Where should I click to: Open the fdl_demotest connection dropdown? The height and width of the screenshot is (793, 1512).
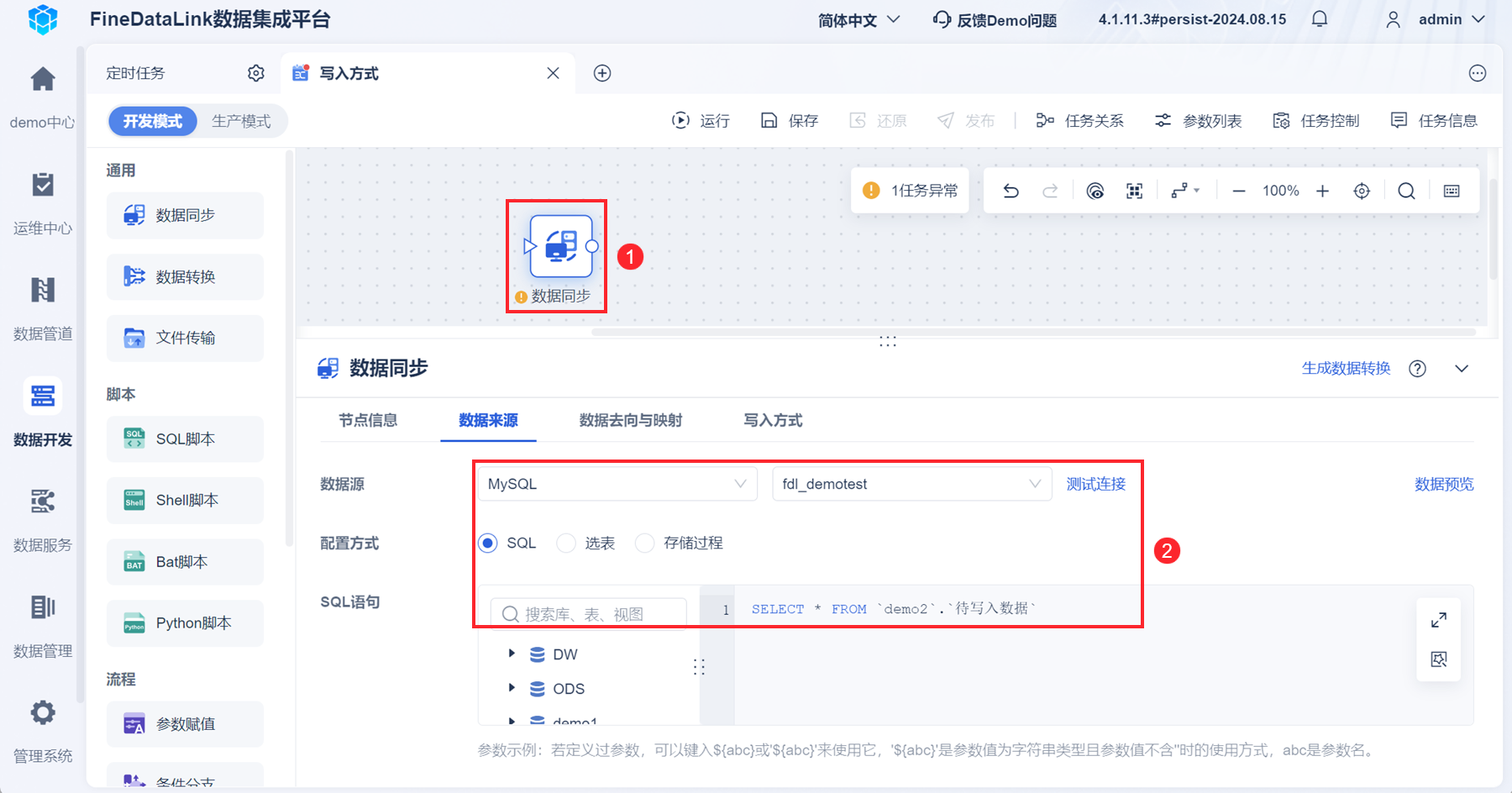tap(912, 484)
